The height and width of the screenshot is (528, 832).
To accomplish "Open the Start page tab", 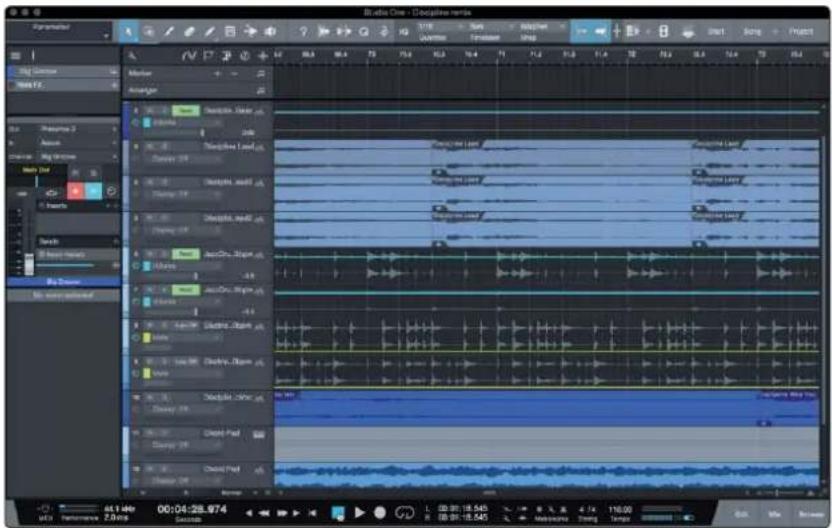I will [x=716, y=32].
